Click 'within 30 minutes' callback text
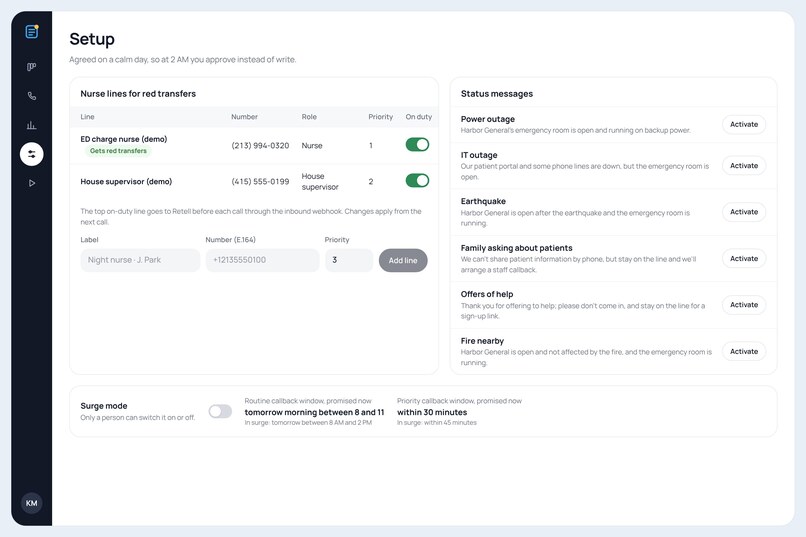 pos(432,412)
